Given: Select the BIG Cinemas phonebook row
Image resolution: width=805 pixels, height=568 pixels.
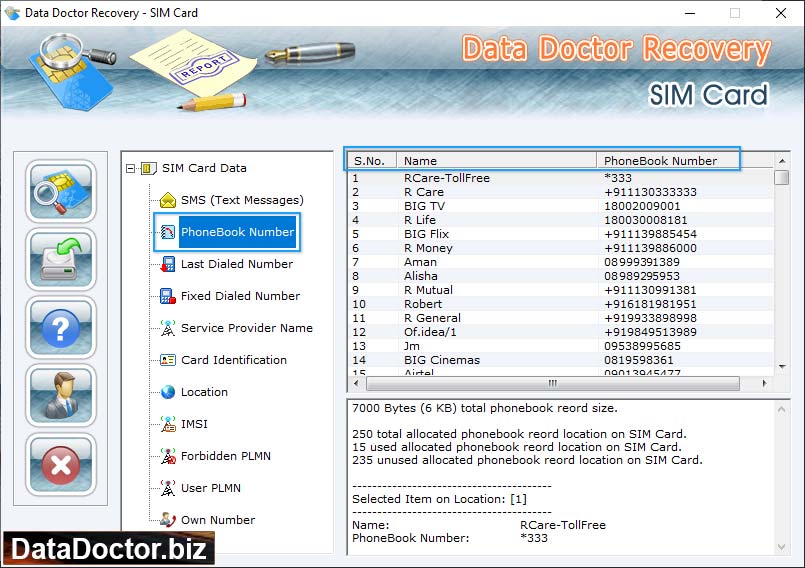Looking at the screenshot, I should point(441,360).
